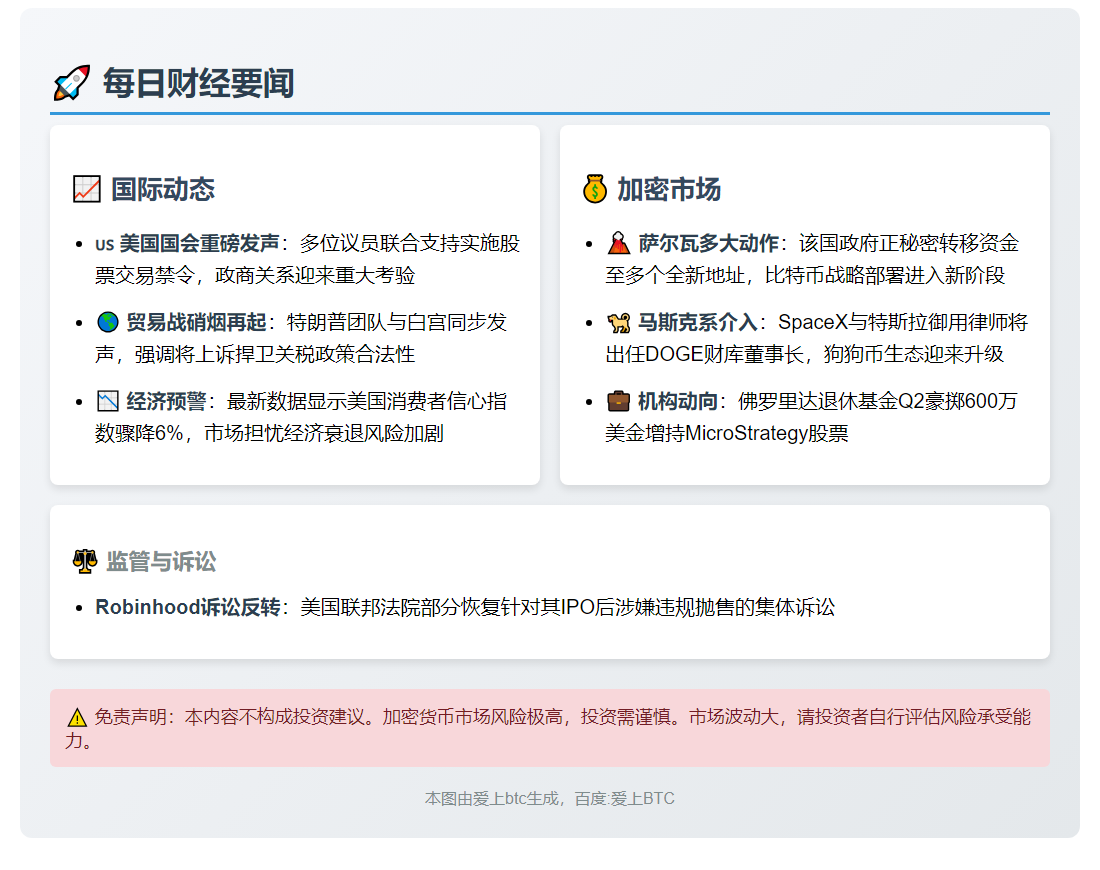Screen dimensions: 1100x870
Task: Click the El Salvador flag icon beside 萨尔瓦多大动作
Action: coord(618,242)
